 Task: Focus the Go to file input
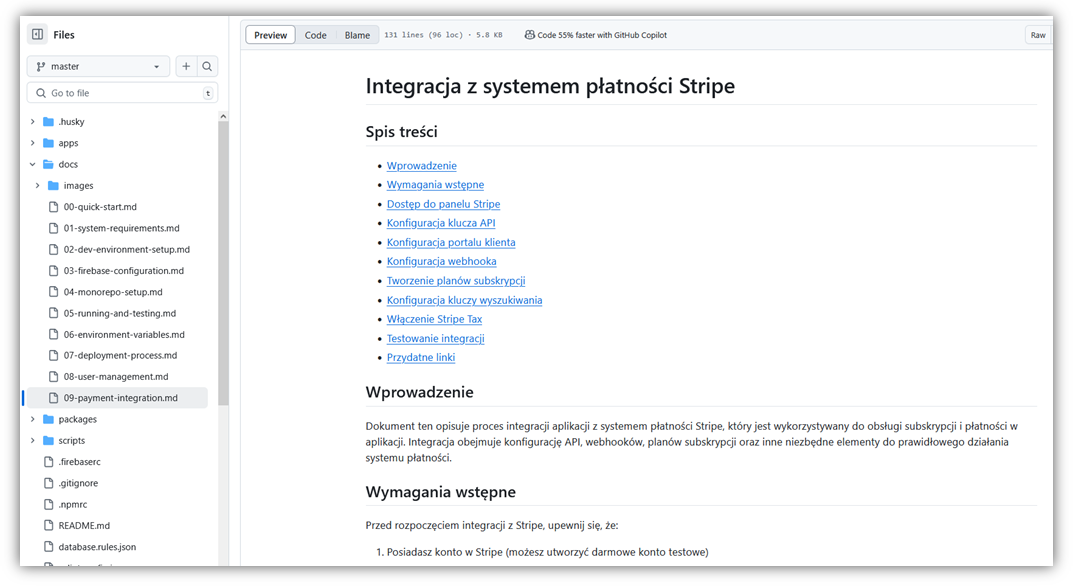[x=122, y=93]
